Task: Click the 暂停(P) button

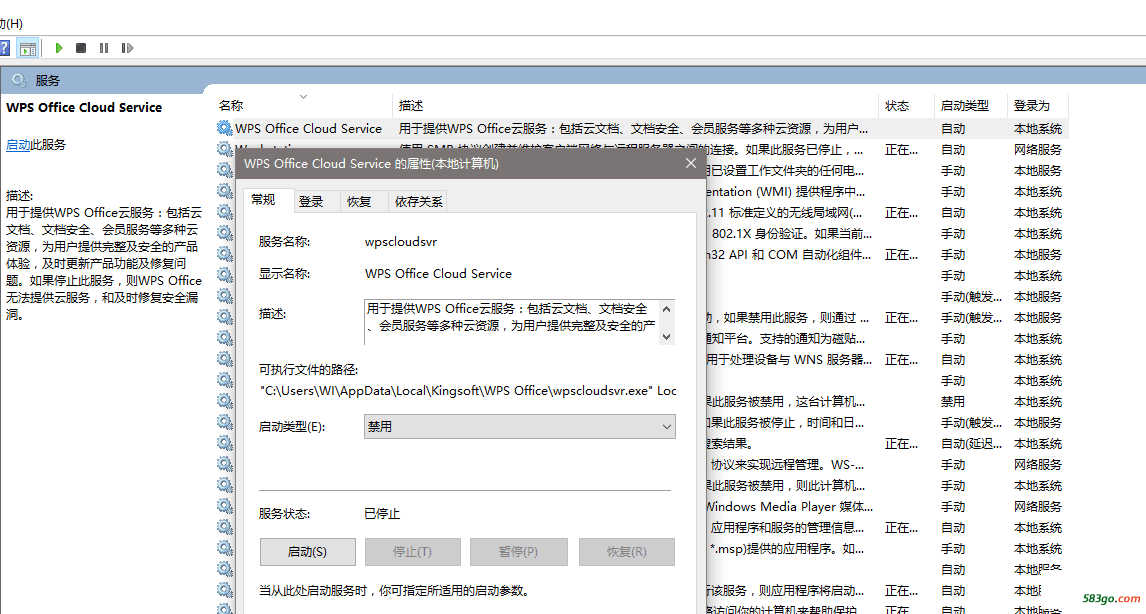Action: (518, 552)
